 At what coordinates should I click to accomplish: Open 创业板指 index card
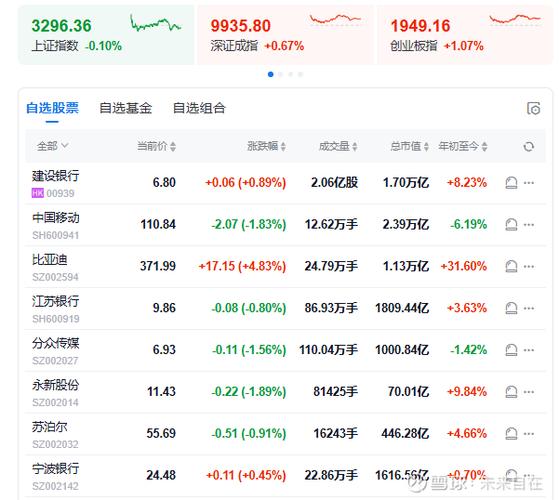[x=465, y=35]
